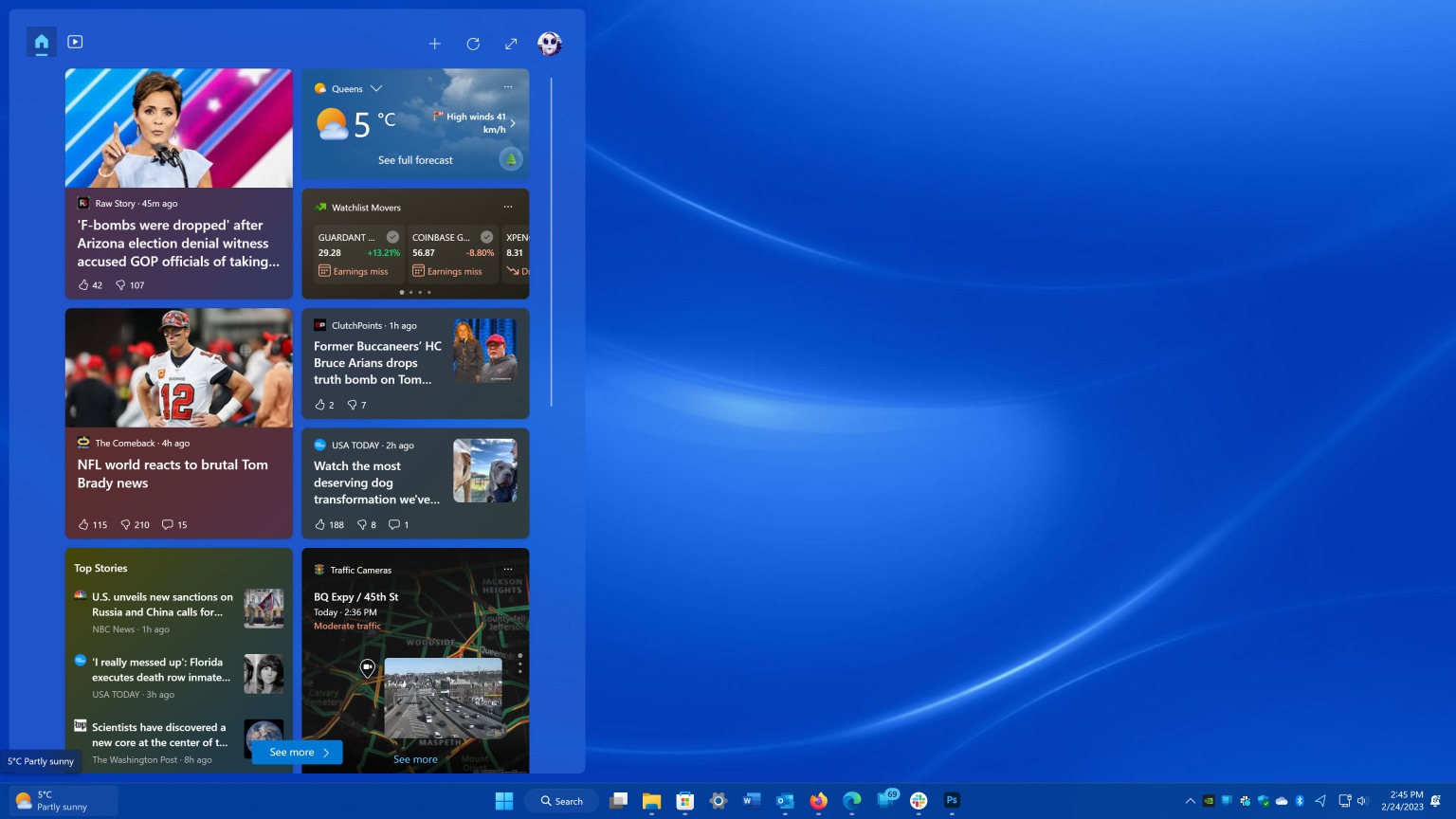
Task: Open Watchlist Movers more options menu
Action: [508, 207]
